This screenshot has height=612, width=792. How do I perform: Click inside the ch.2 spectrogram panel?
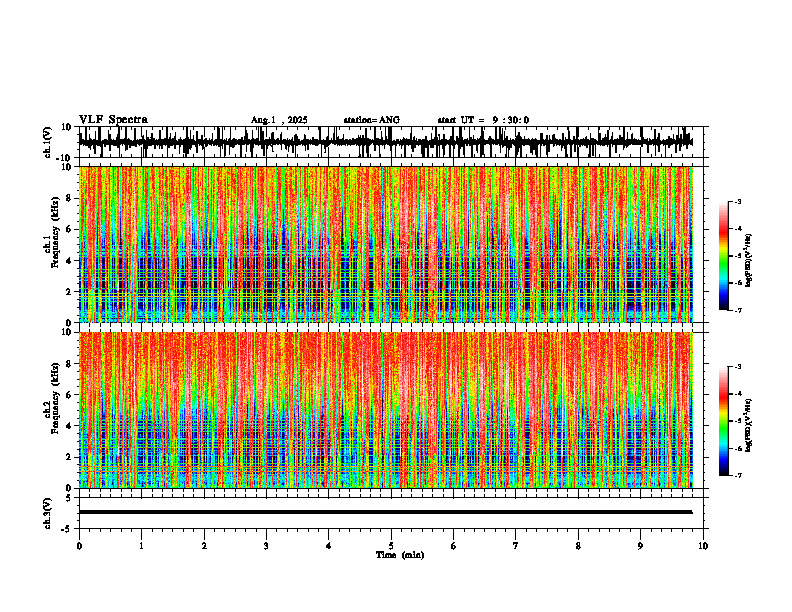coord(385,410)
